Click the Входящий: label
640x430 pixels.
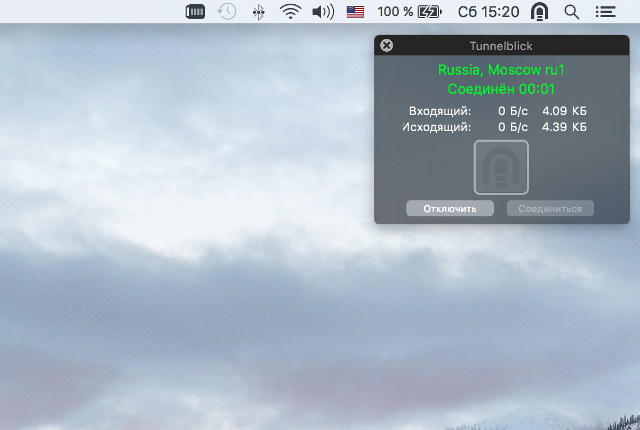440,111
